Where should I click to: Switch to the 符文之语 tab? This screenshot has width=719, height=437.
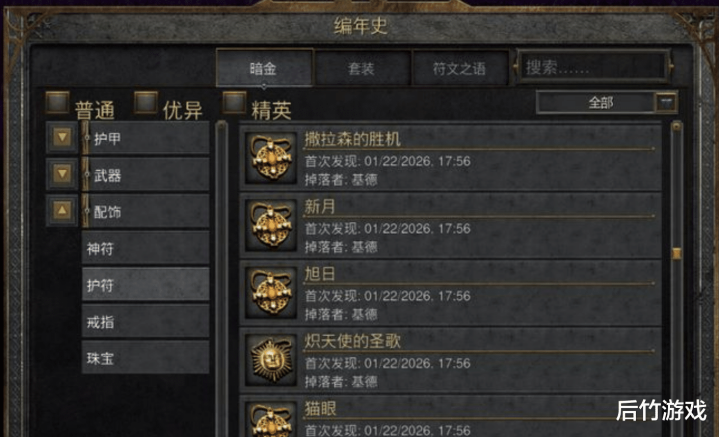coord(459,69)
